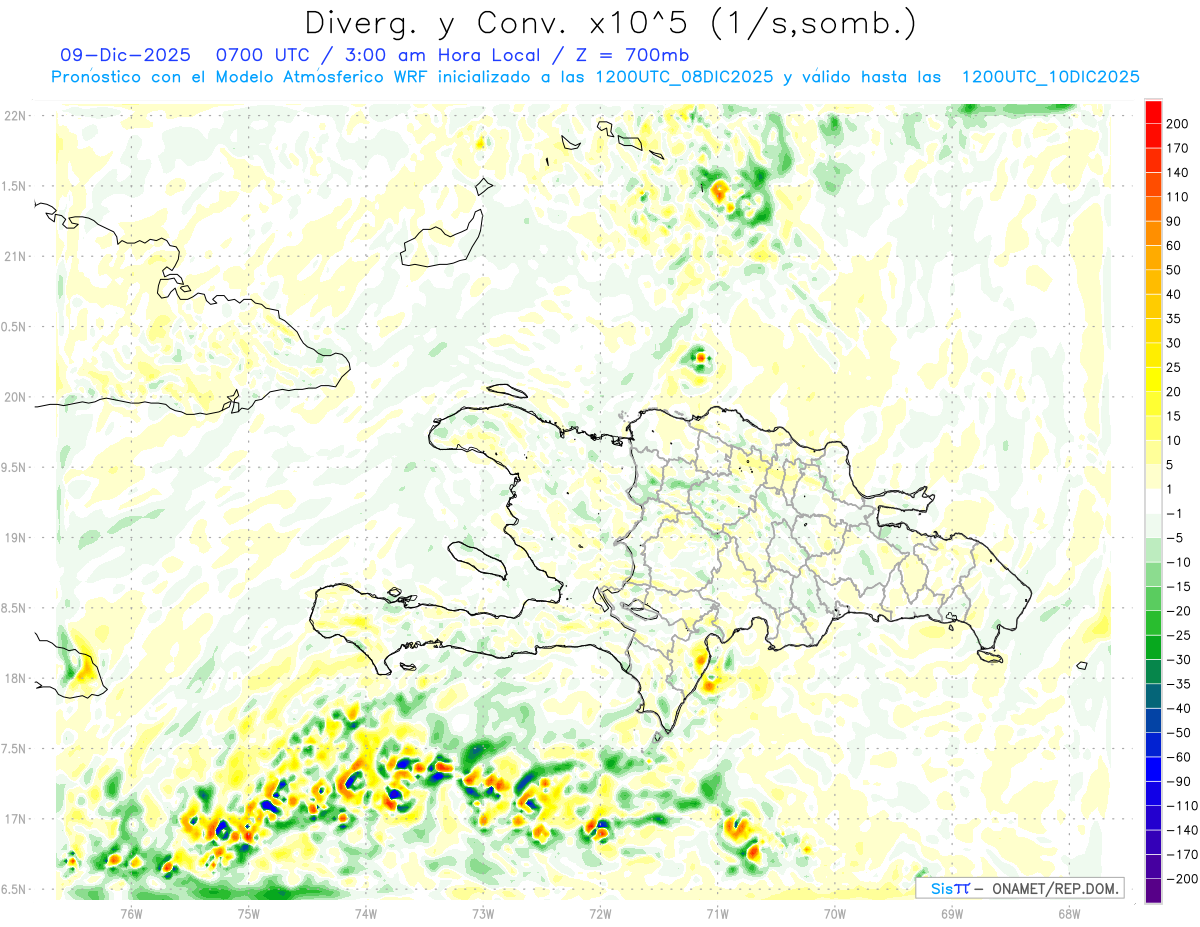Click the '17N' latitude label
The width and height of the screenshot is (1200, 927).
15,819
